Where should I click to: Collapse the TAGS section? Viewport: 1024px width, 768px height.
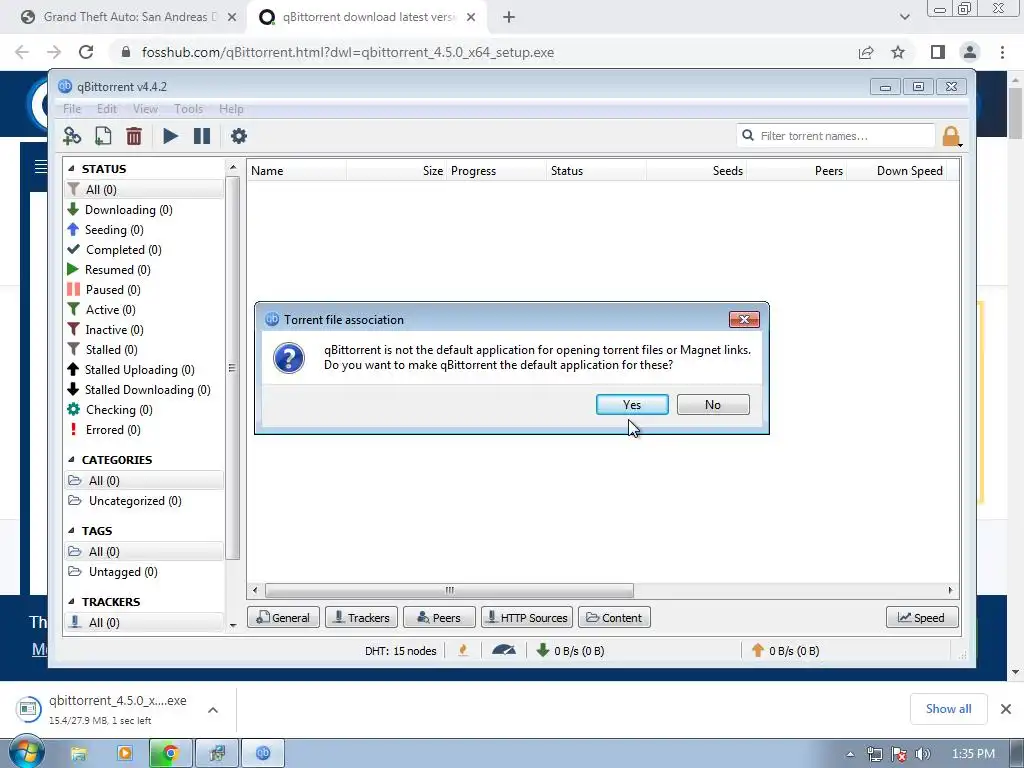tap(71, 531)
